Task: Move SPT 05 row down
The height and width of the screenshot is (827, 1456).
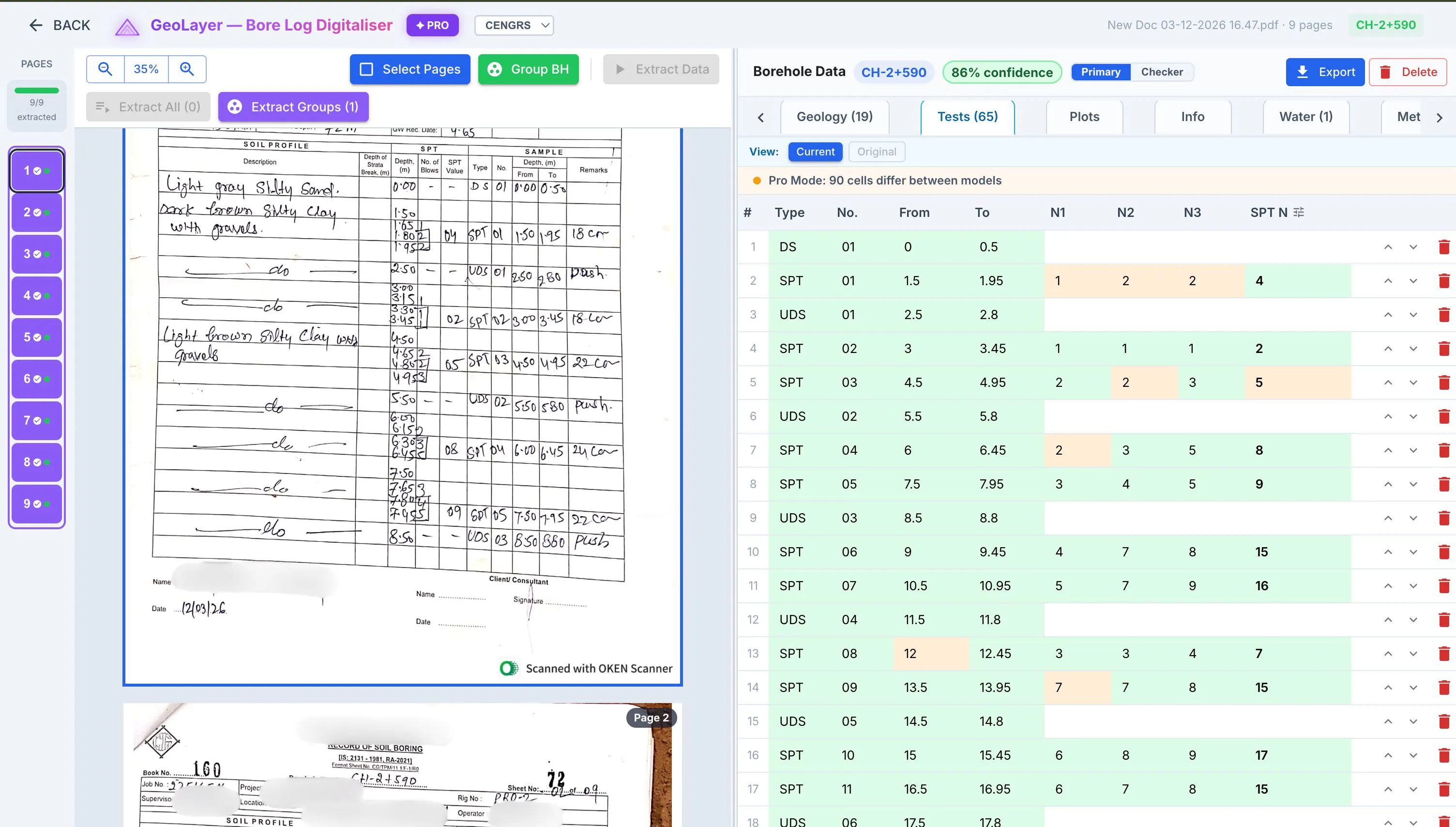Action: pos(1413,484)
